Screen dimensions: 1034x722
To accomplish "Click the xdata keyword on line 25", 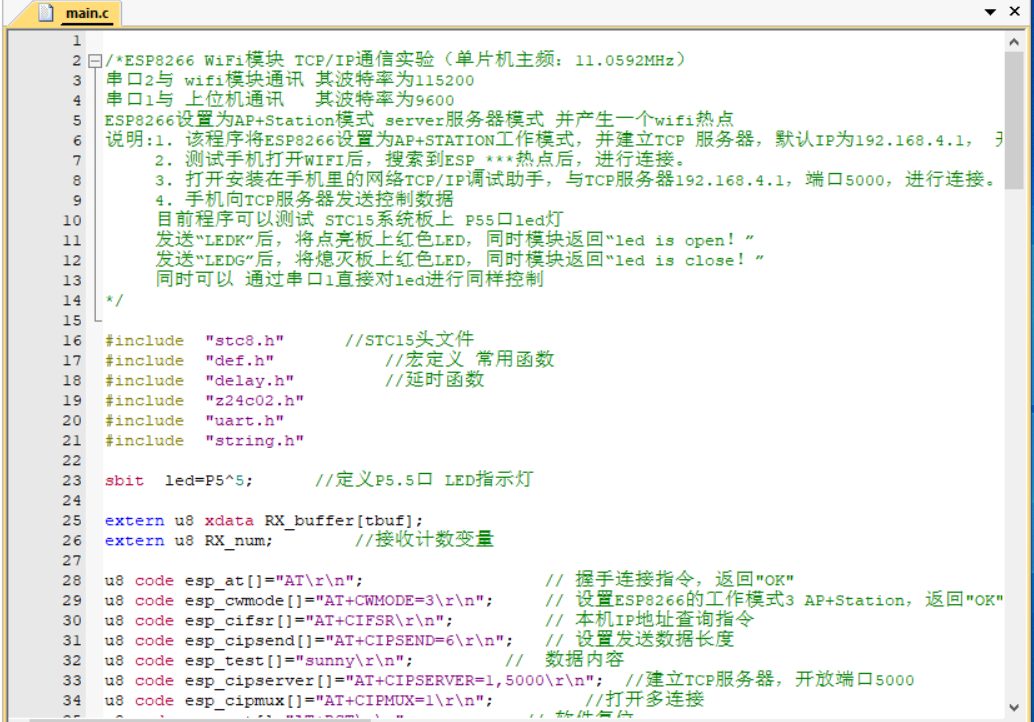I will (229, 520).
